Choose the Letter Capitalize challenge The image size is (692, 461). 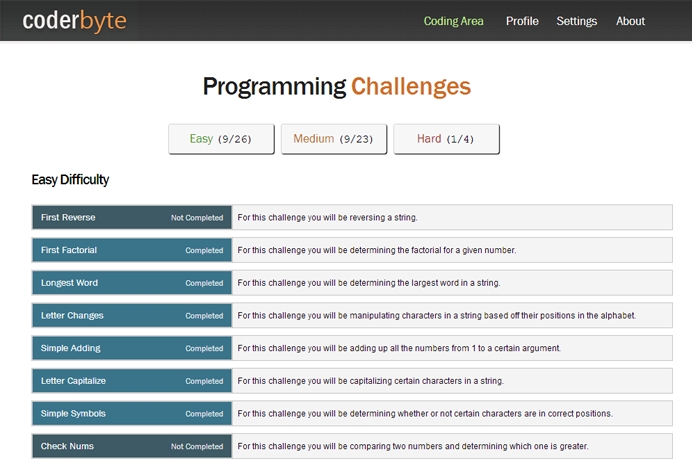tap(73, 381)
